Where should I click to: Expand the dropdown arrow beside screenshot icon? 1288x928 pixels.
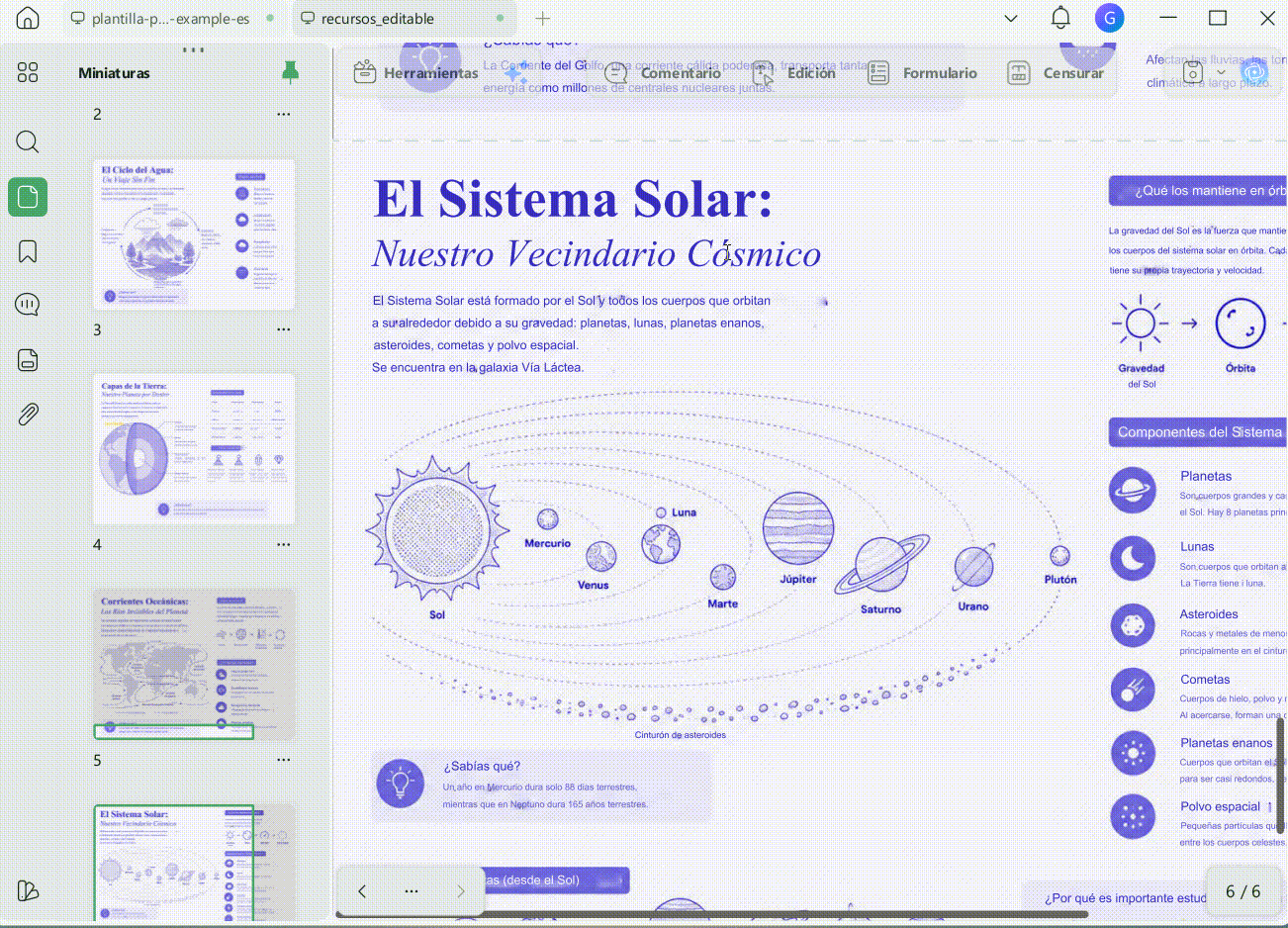[x=1220, y=72]
